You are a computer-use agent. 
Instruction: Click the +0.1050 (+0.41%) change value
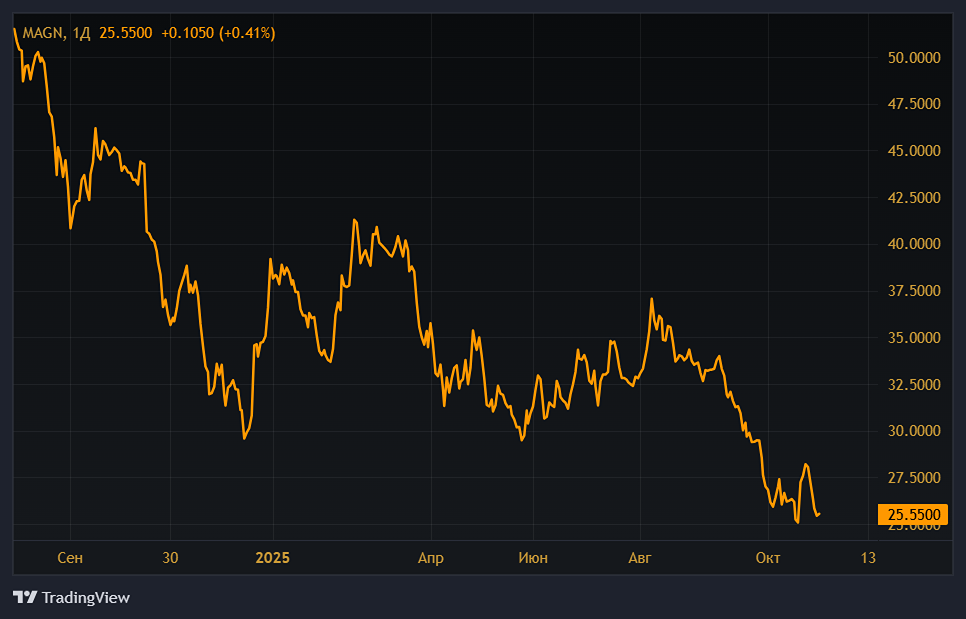click(218, 33)
